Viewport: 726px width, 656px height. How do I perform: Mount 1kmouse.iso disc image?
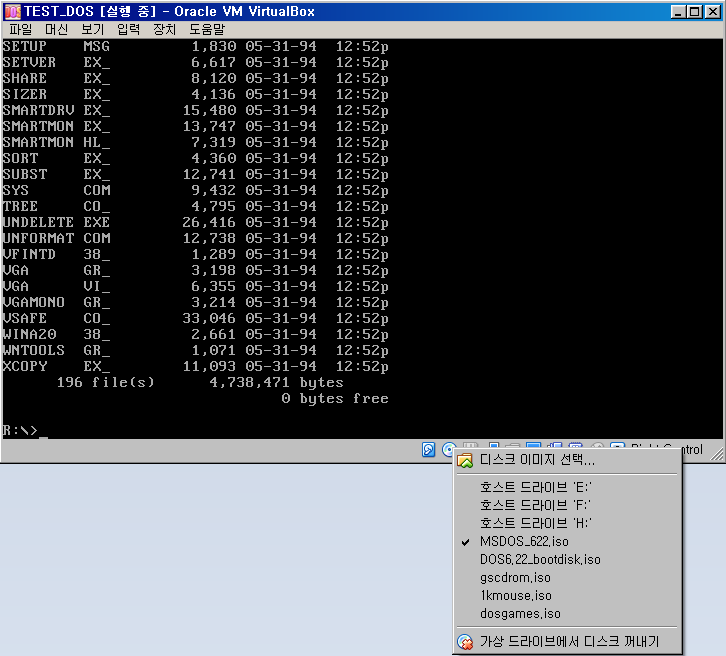568,595
